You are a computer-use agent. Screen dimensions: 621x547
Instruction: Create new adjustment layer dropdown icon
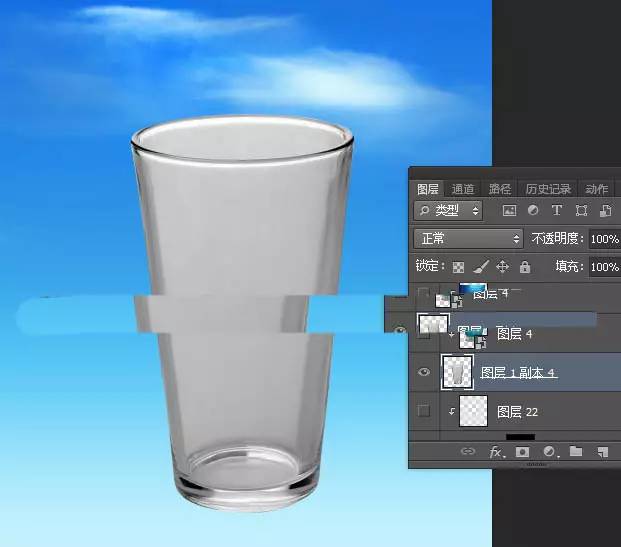click(549, 452)
